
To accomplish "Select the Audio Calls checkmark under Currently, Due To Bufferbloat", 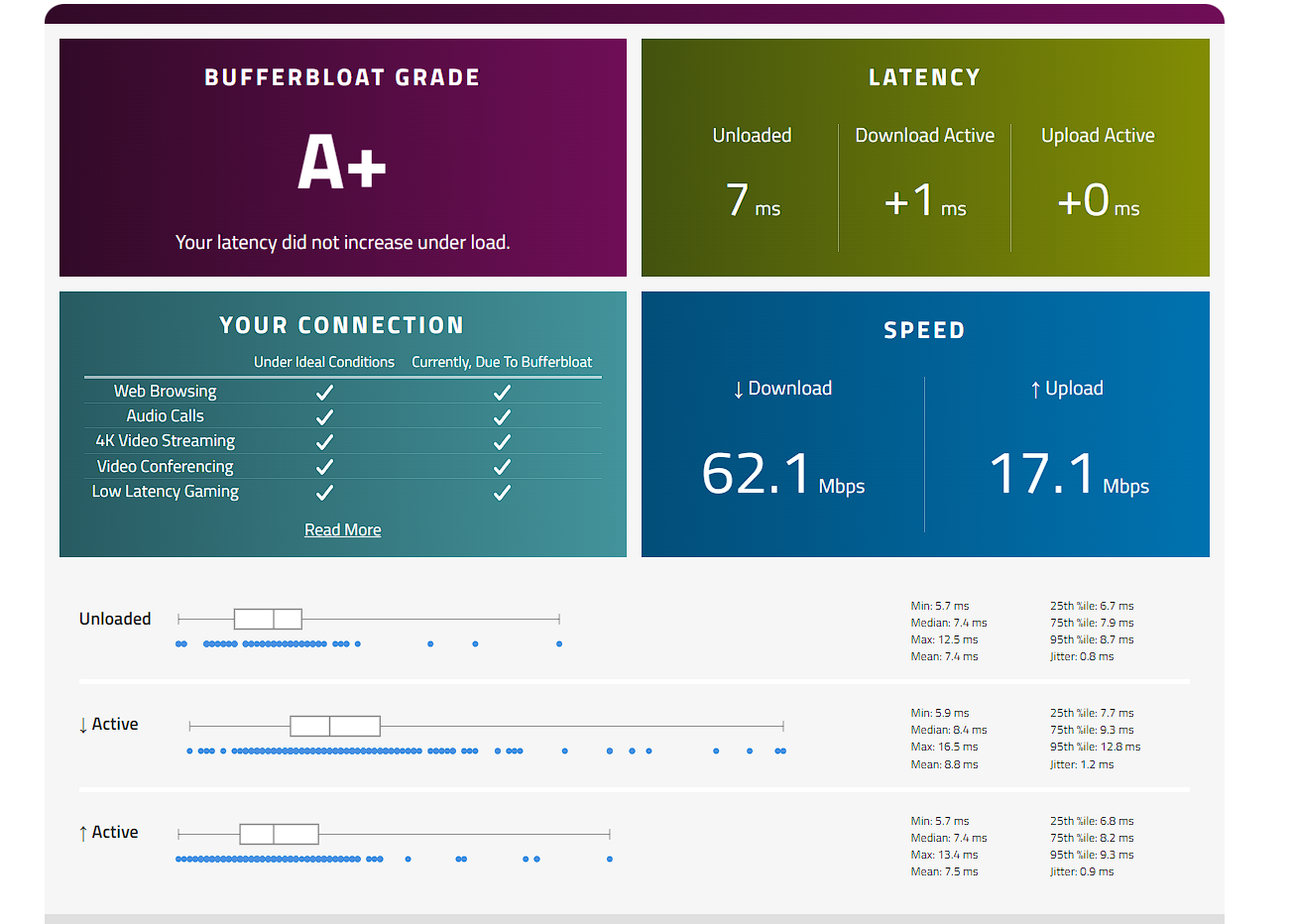I will coord(502,417).
